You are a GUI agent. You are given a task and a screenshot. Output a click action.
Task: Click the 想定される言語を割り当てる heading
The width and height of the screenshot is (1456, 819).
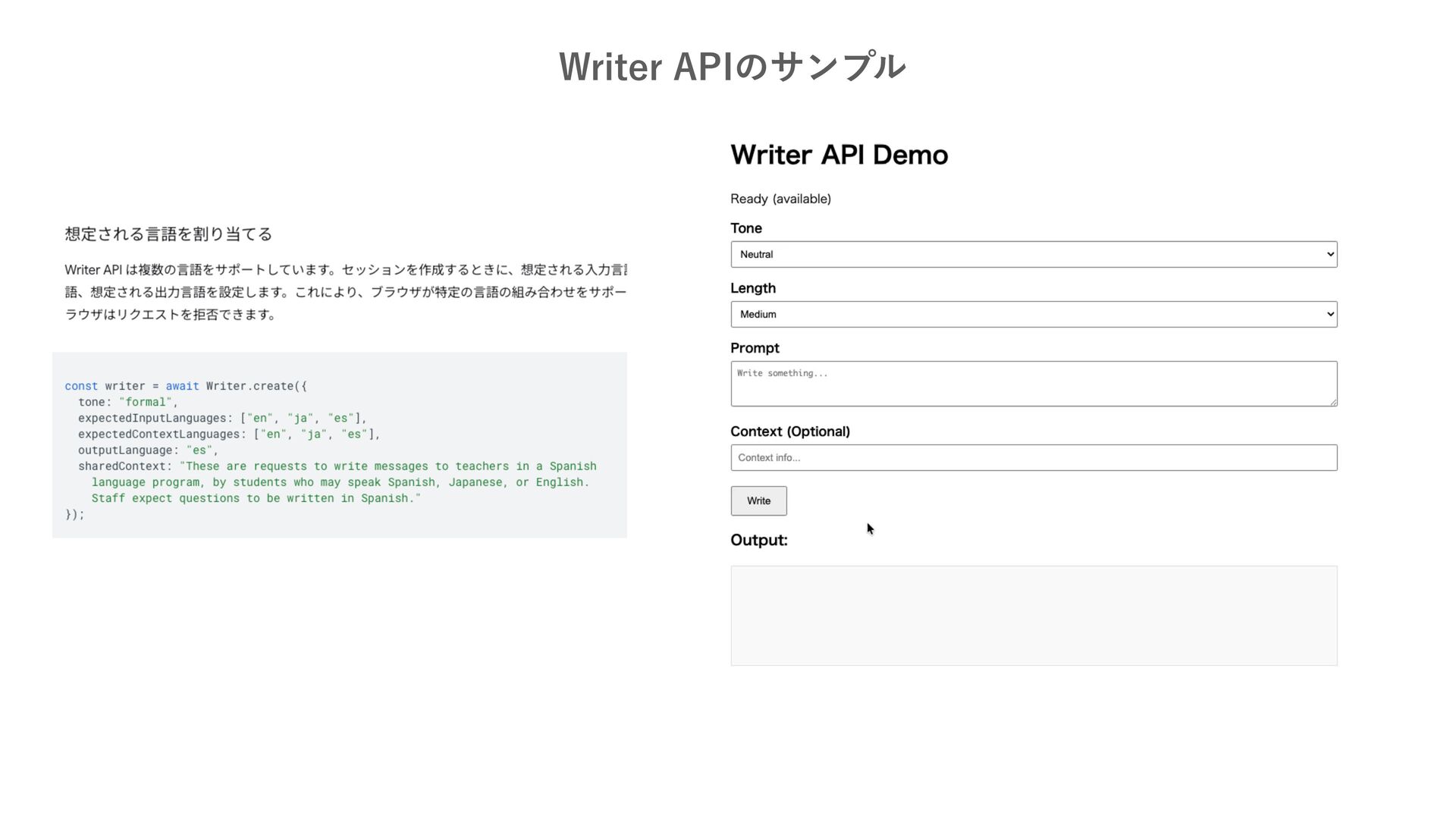(168, 234)
